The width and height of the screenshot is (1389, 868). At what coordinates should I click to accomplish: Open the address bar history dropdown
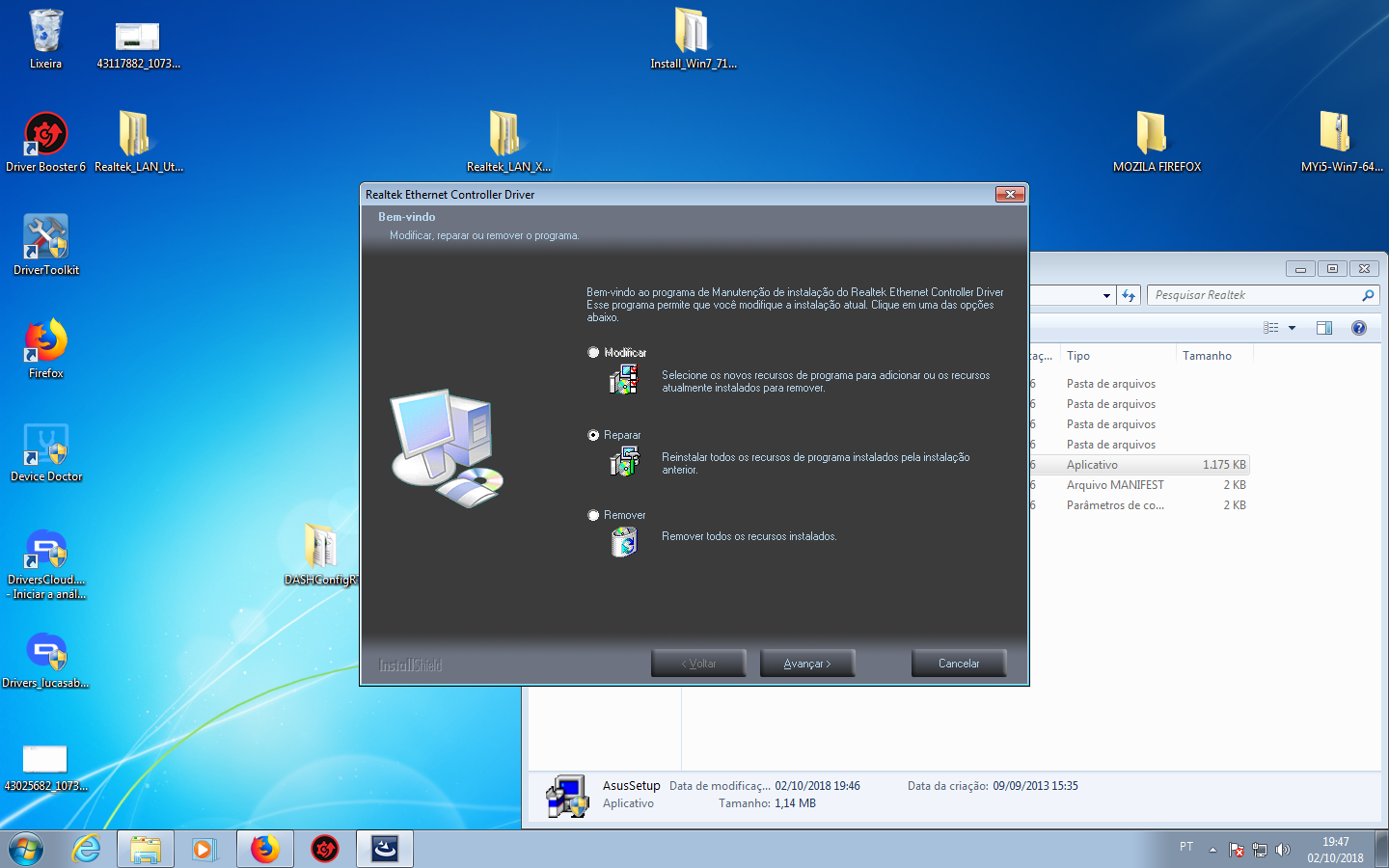(x=1106, y=295)
